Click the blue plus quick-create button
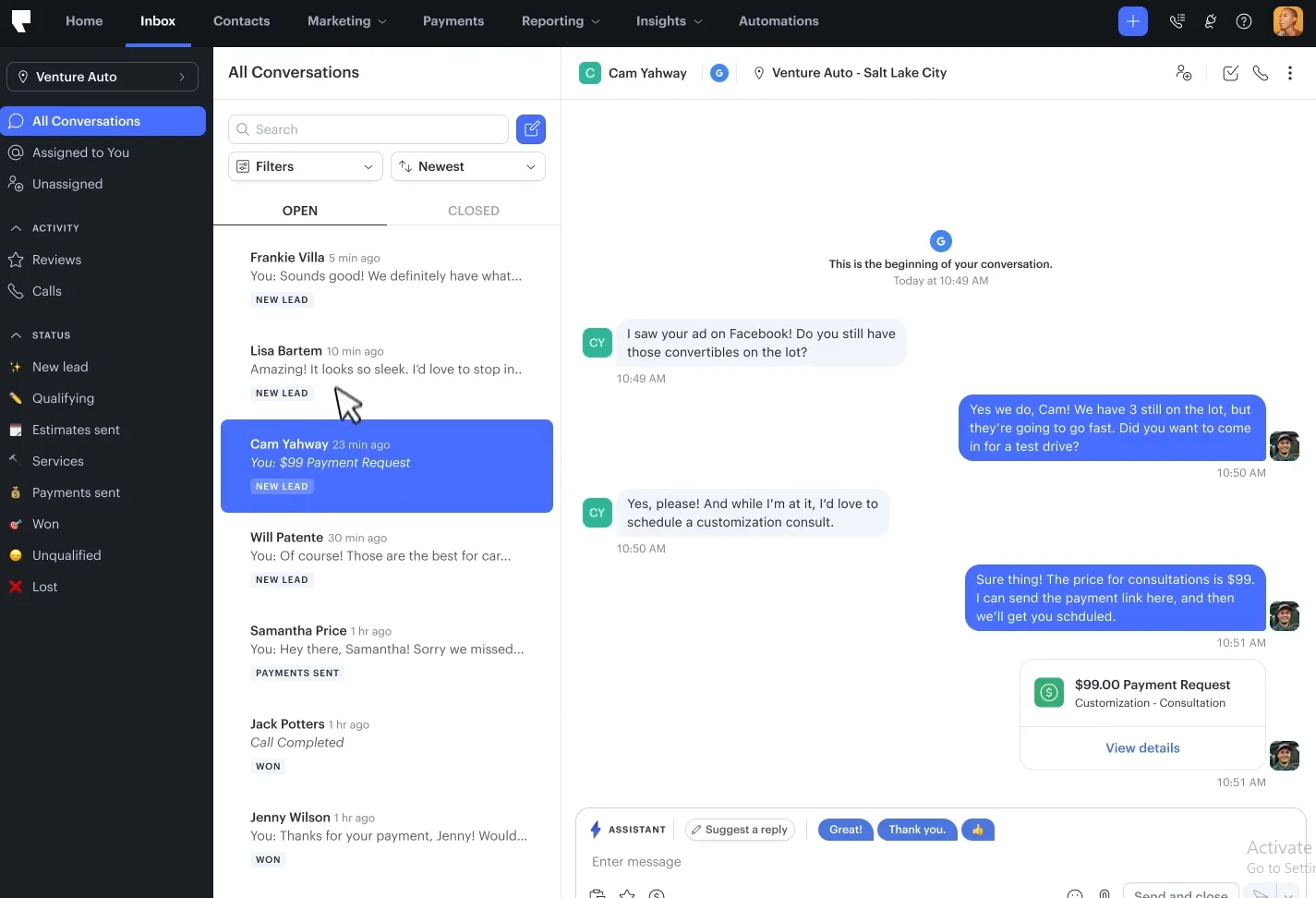This screenshot has height=898, width=1316. point(1133,20)
